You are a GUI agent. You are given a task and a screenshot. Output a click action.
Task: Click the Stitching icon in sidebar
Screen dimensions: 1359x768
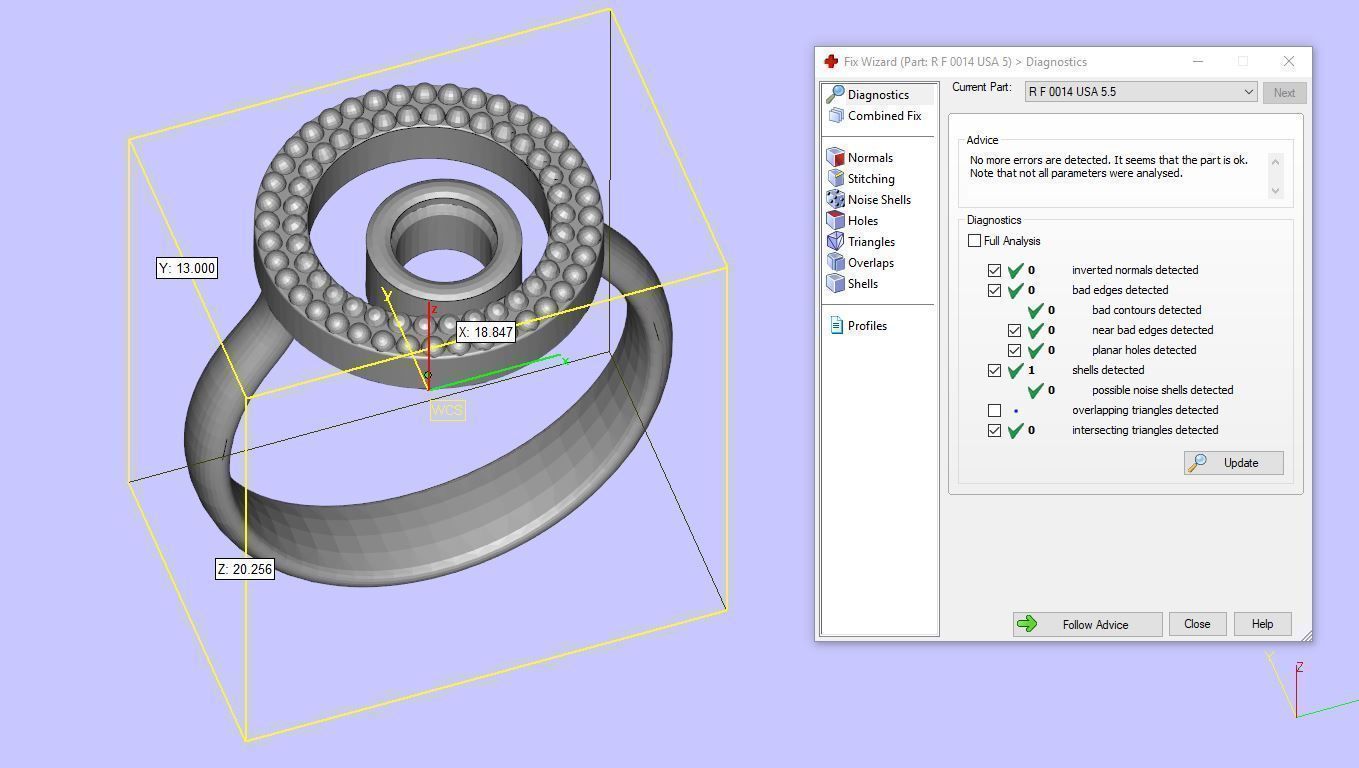click(836, 179)
